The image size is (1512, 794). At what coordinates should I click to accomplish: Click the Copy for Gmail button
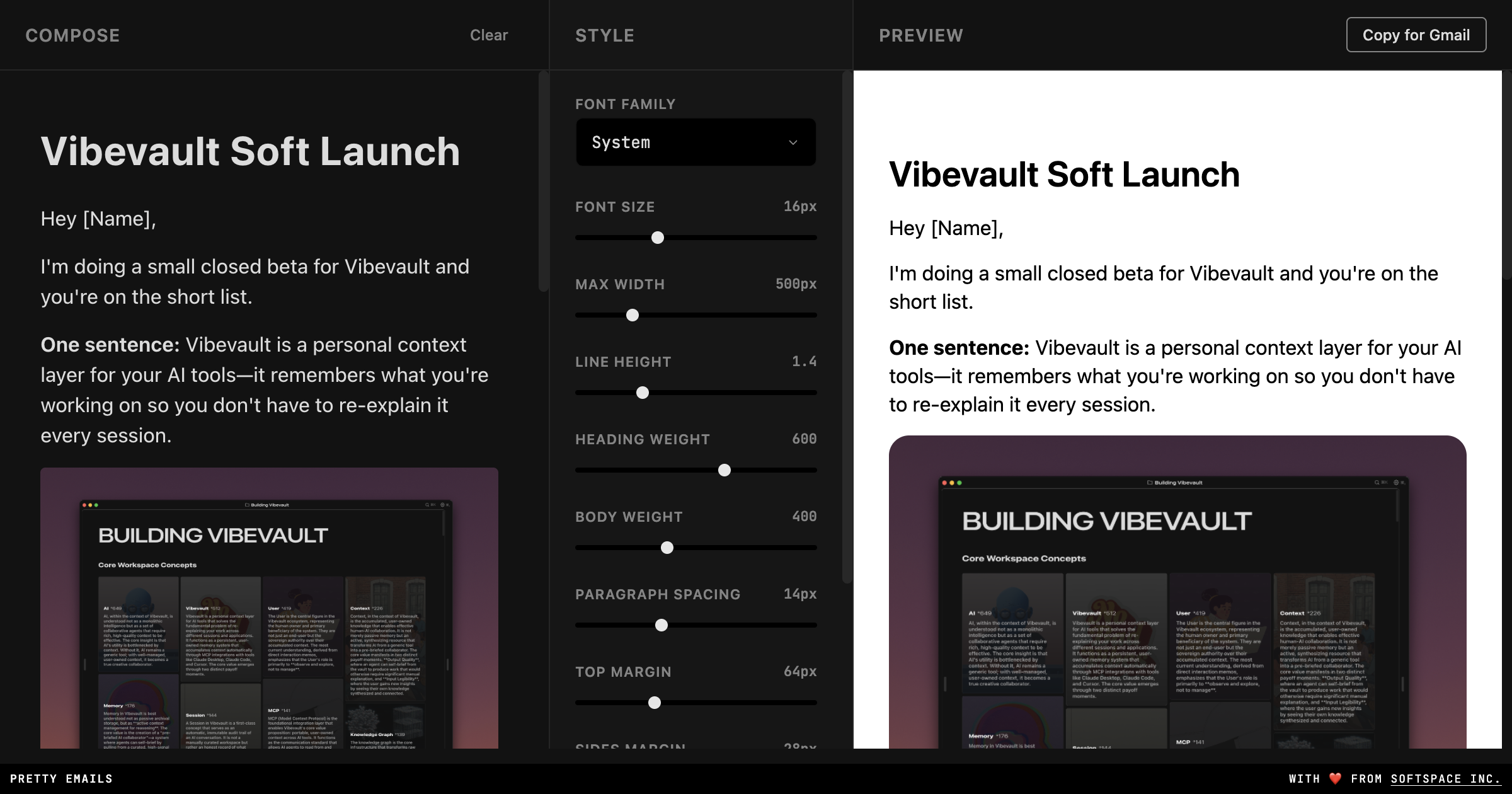point(1416,35)
